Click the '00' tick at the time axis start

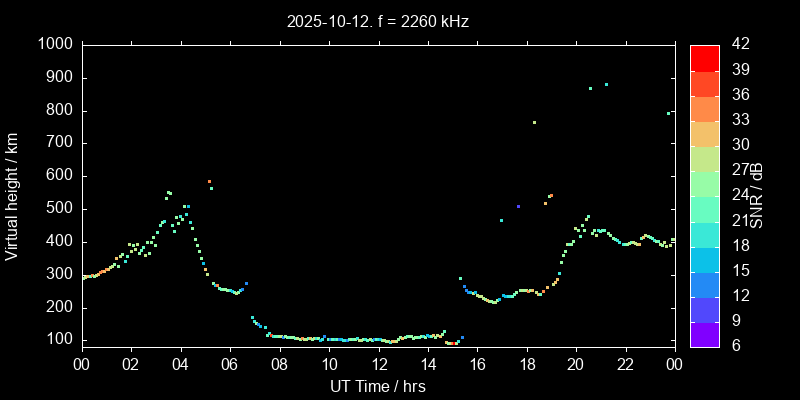(81, 364)
